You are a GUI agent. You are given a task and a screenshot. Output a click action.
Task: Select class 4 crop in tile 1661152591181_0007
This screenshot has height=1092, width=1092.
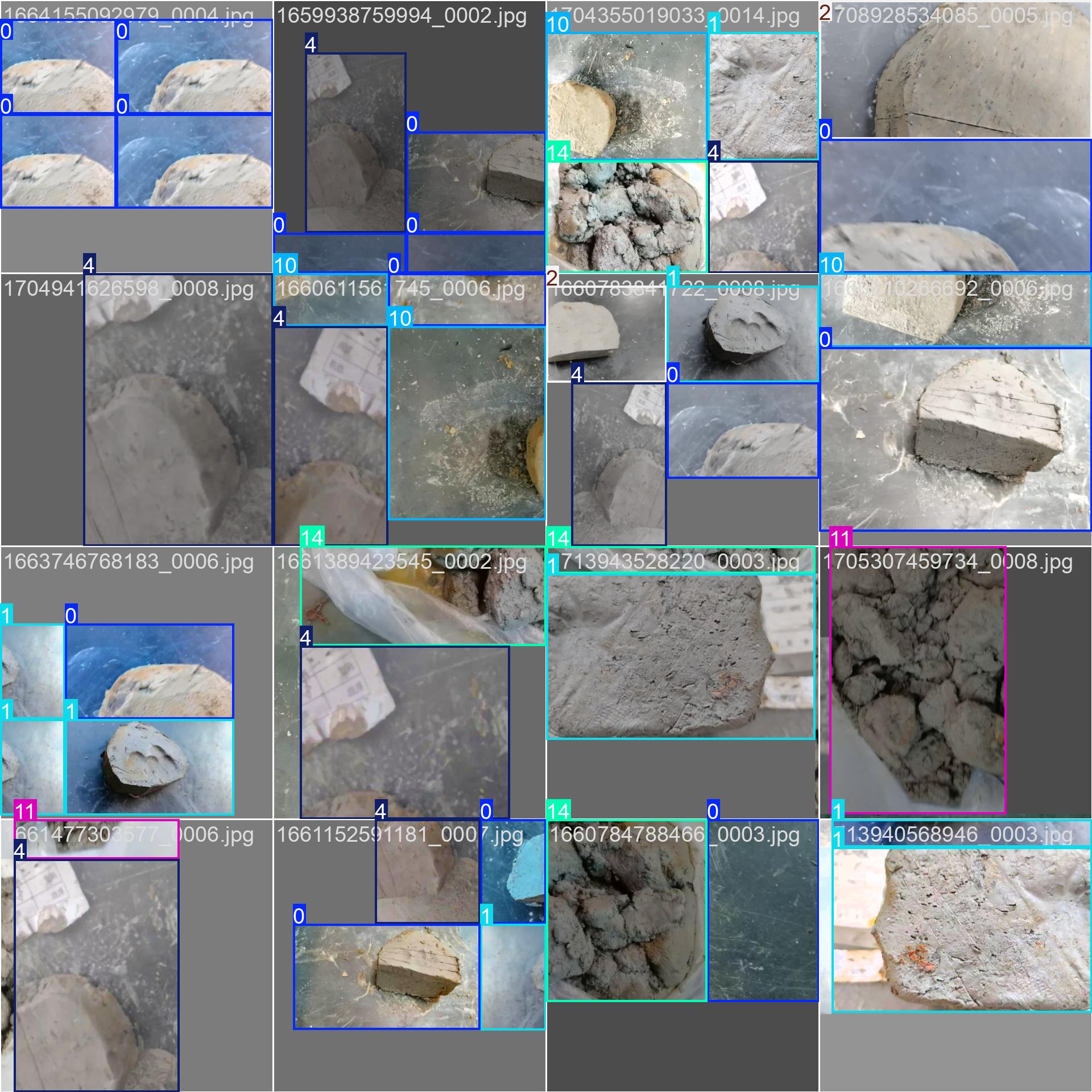pos(427,871)
